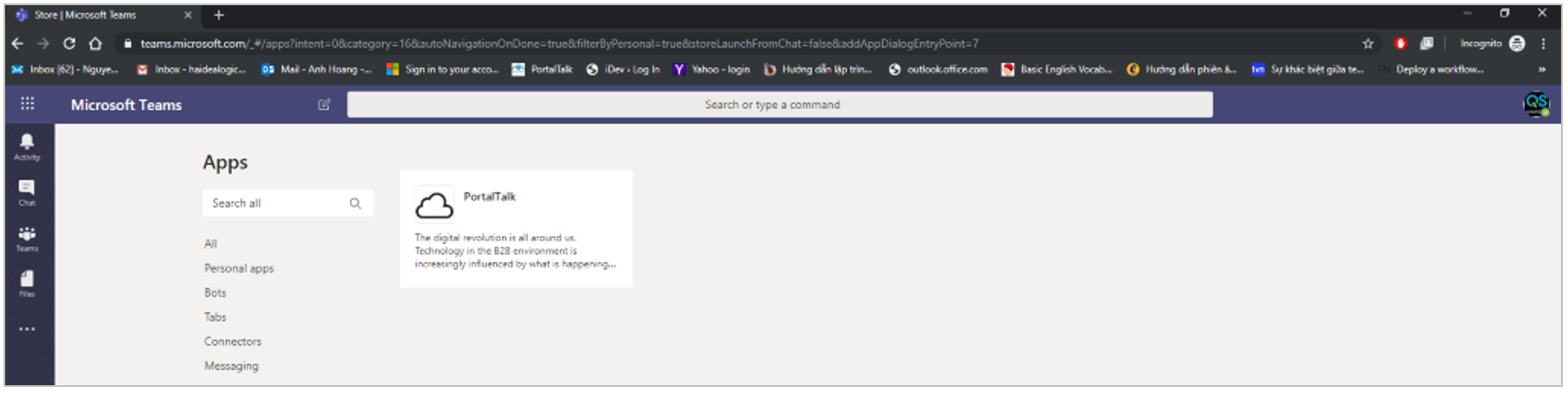Open the Hướng dẫn phiên bookmark
1568x393 pixels.
click(1182, 69)
